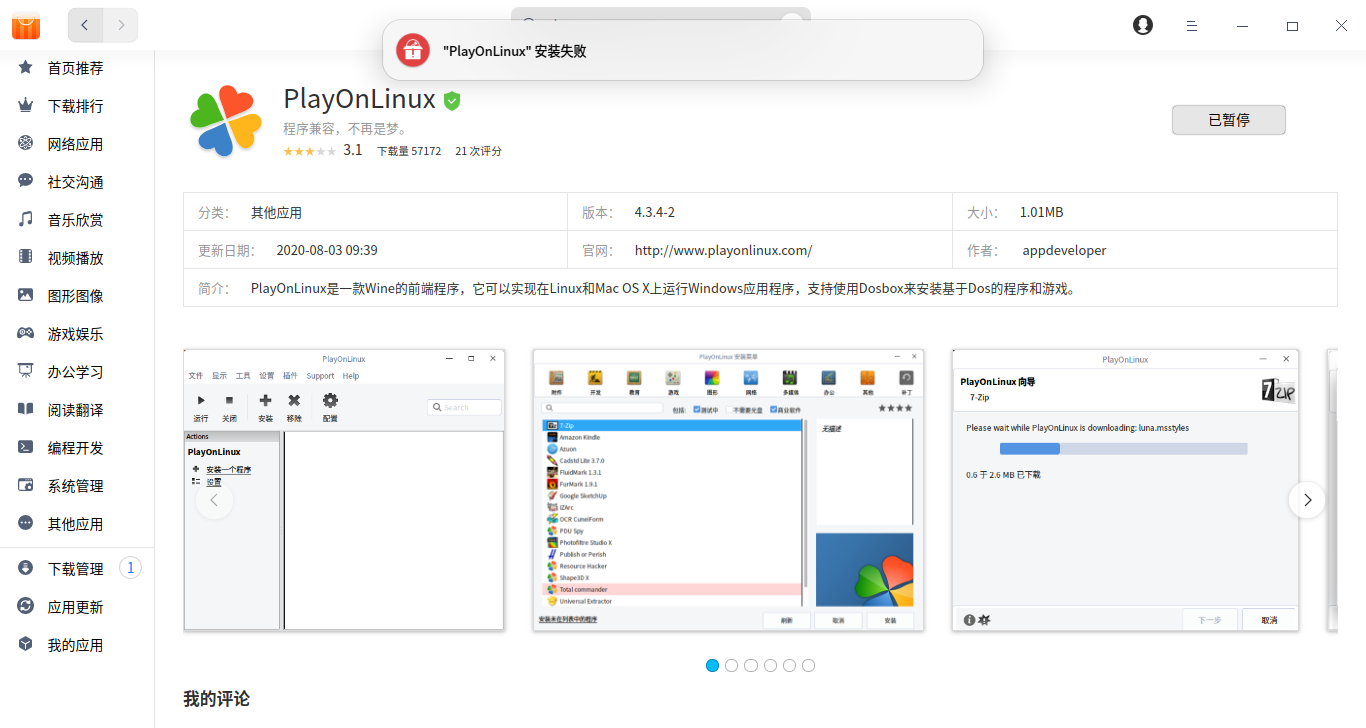Browse the 图形图像 graphics category
This screenshot has height=728, width=1366.
(x=77, y=296)
